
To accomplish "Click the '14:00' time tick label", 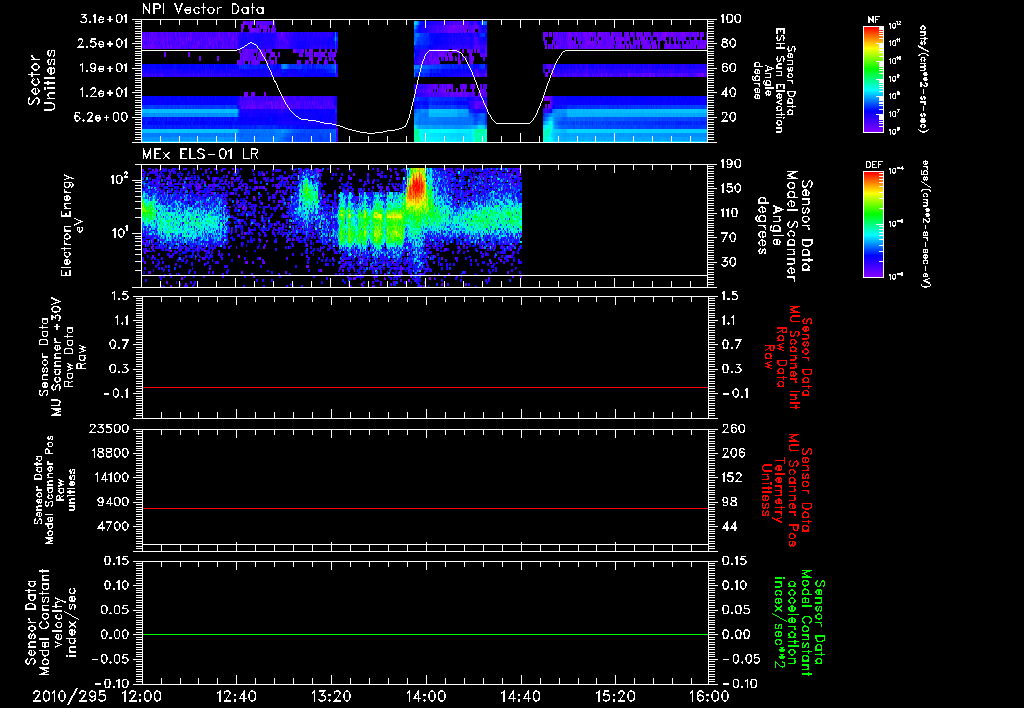I will (426, 697).
